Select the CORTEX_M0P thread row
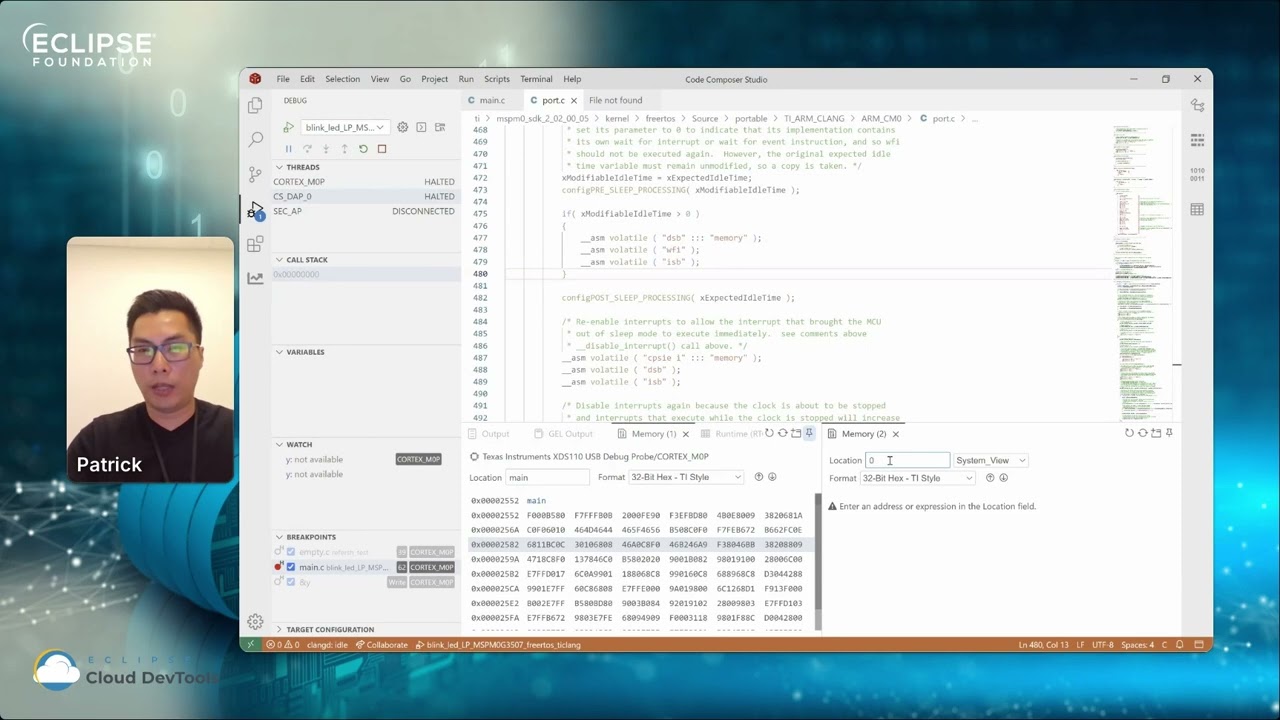The width and height of the screenshot is (1280, 720). pyautogui.click(x=364, y=182)
